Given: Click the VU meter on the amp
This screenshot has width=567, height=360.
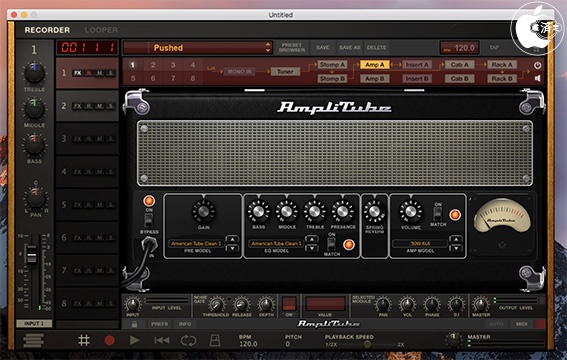Looking at the screenshot, I should pyautogui.click(x=502, y=216).
